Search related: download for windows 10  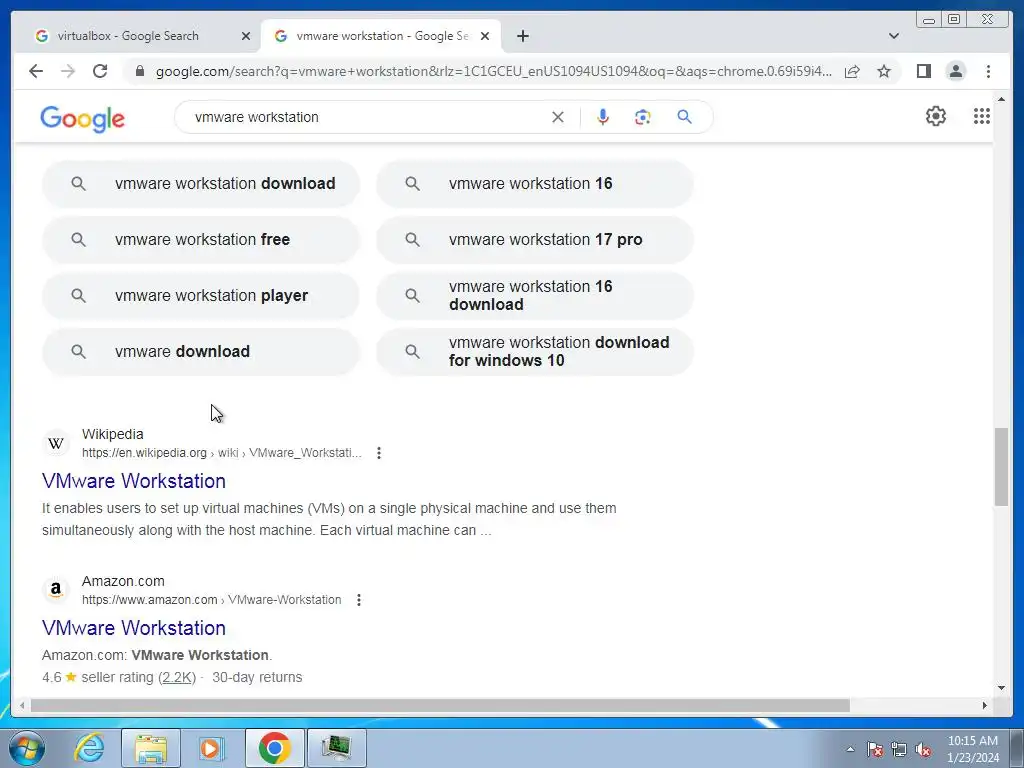click(x=535, y=351)
